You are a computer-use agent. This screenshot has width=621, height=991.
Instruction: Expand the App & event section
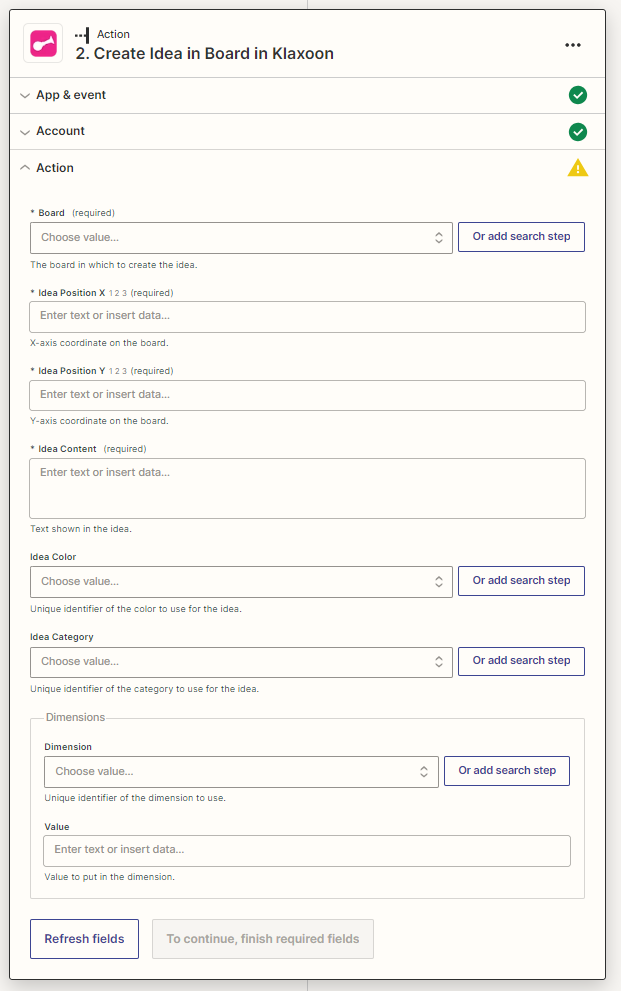pos(70,95)
